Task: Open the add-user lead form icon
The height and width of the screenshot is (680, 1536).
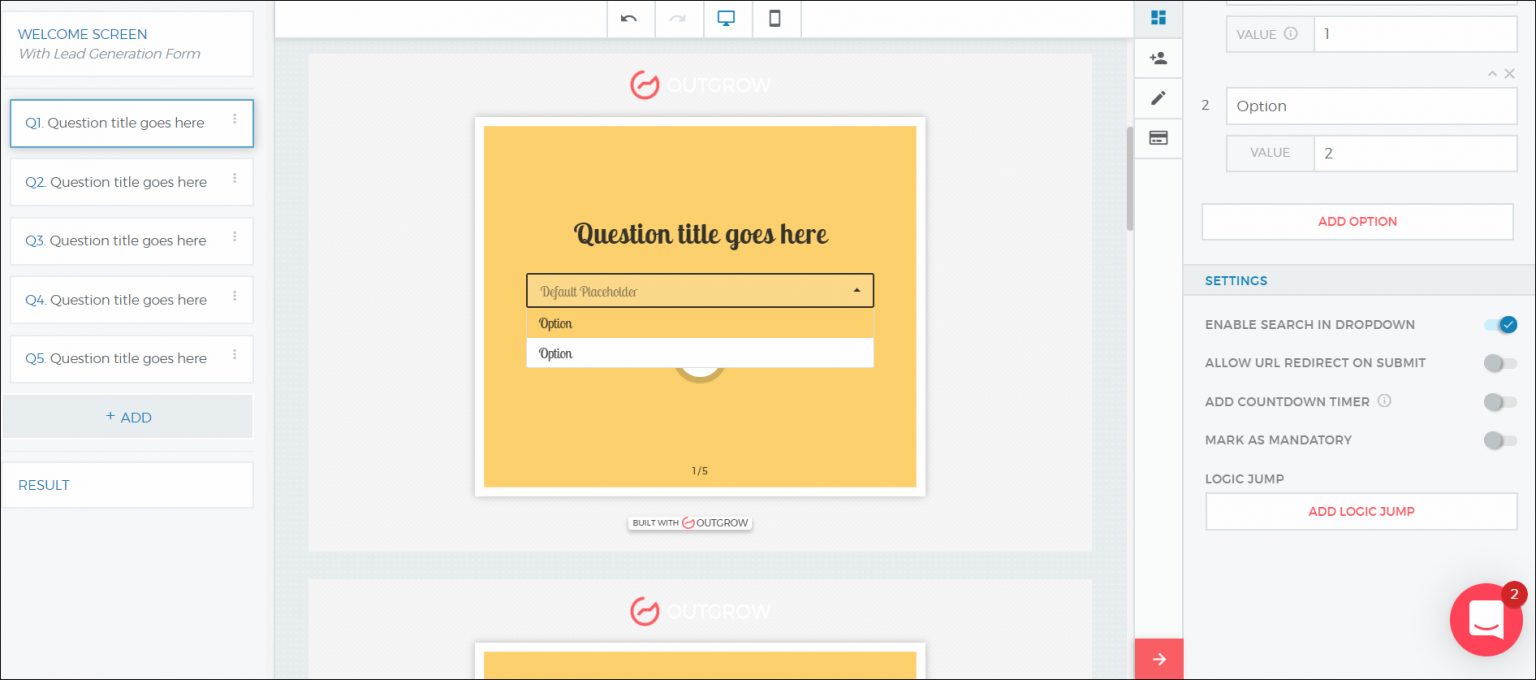Action: (1158, 58)
